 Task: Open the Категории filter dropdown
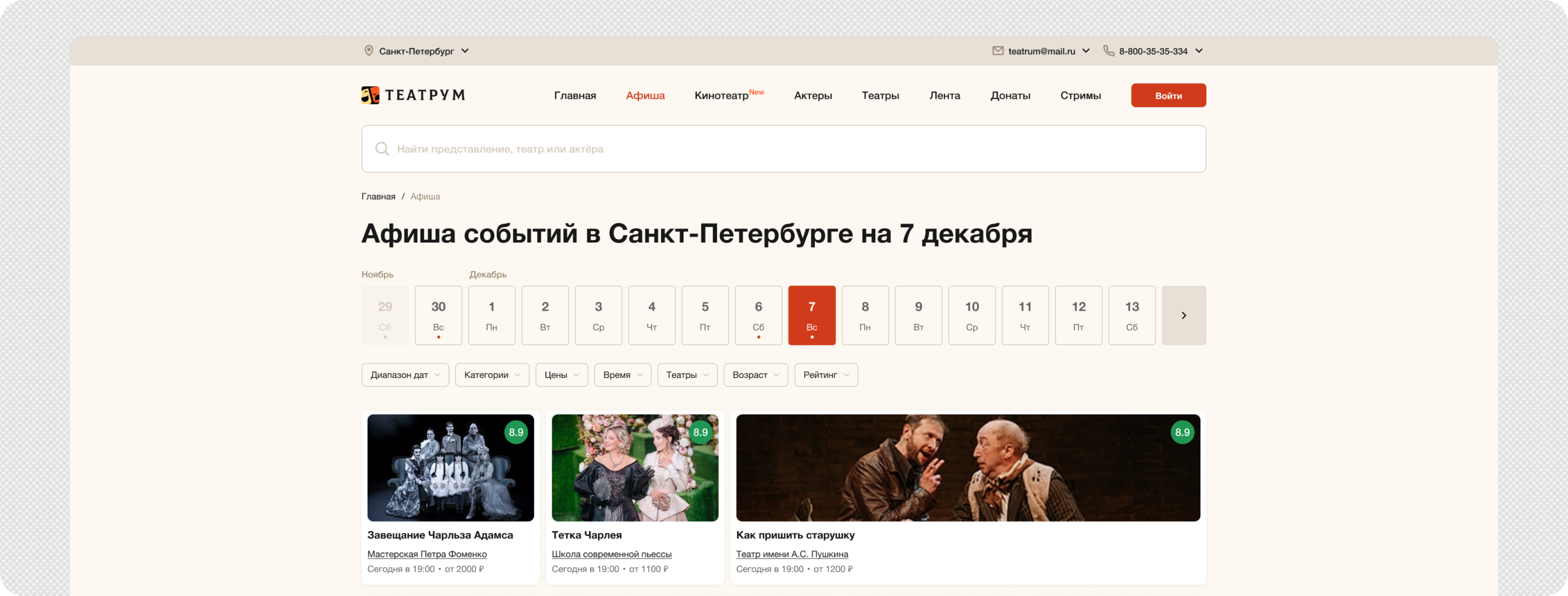click(x=492, y=375)
